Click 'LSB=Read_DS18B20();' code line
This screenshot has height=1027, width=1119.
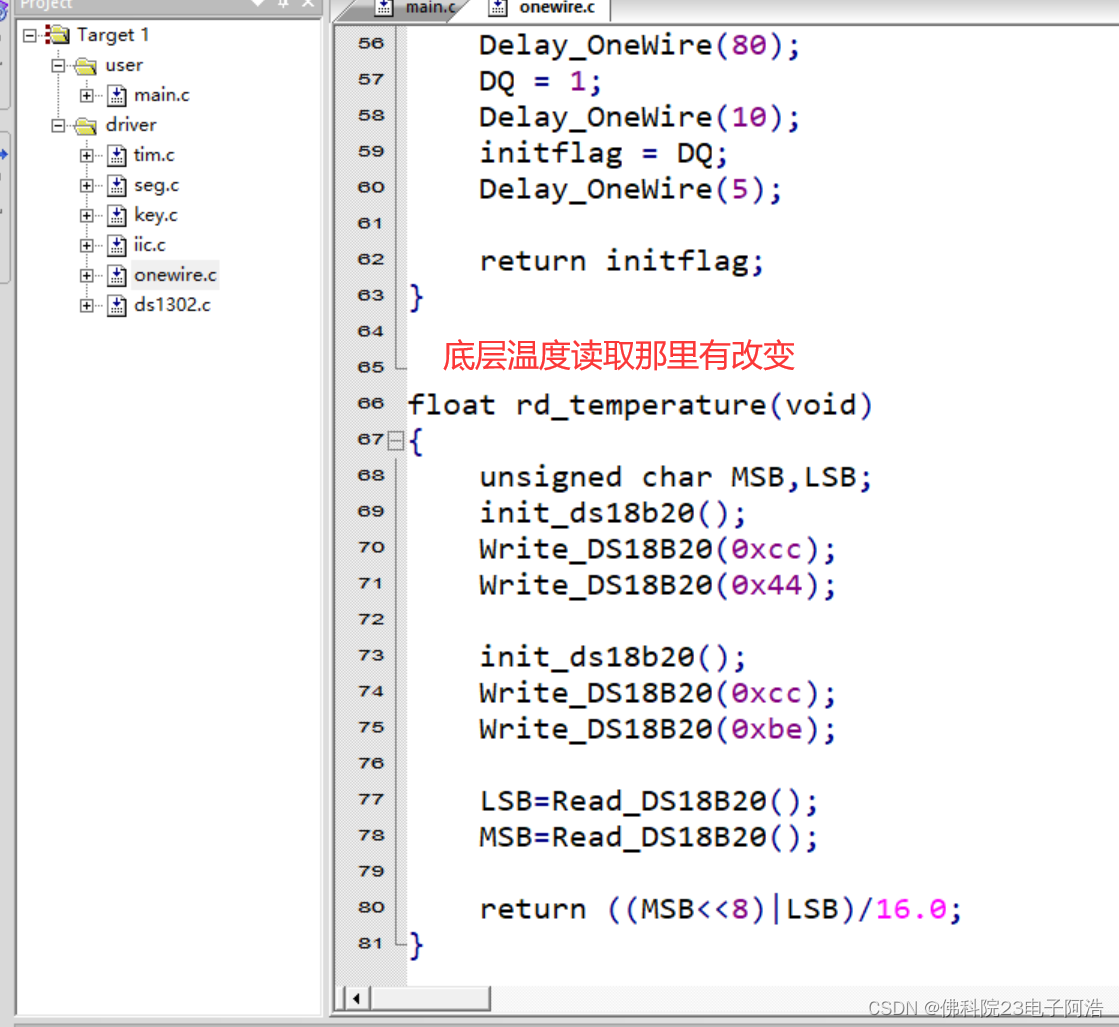[648, 801]
